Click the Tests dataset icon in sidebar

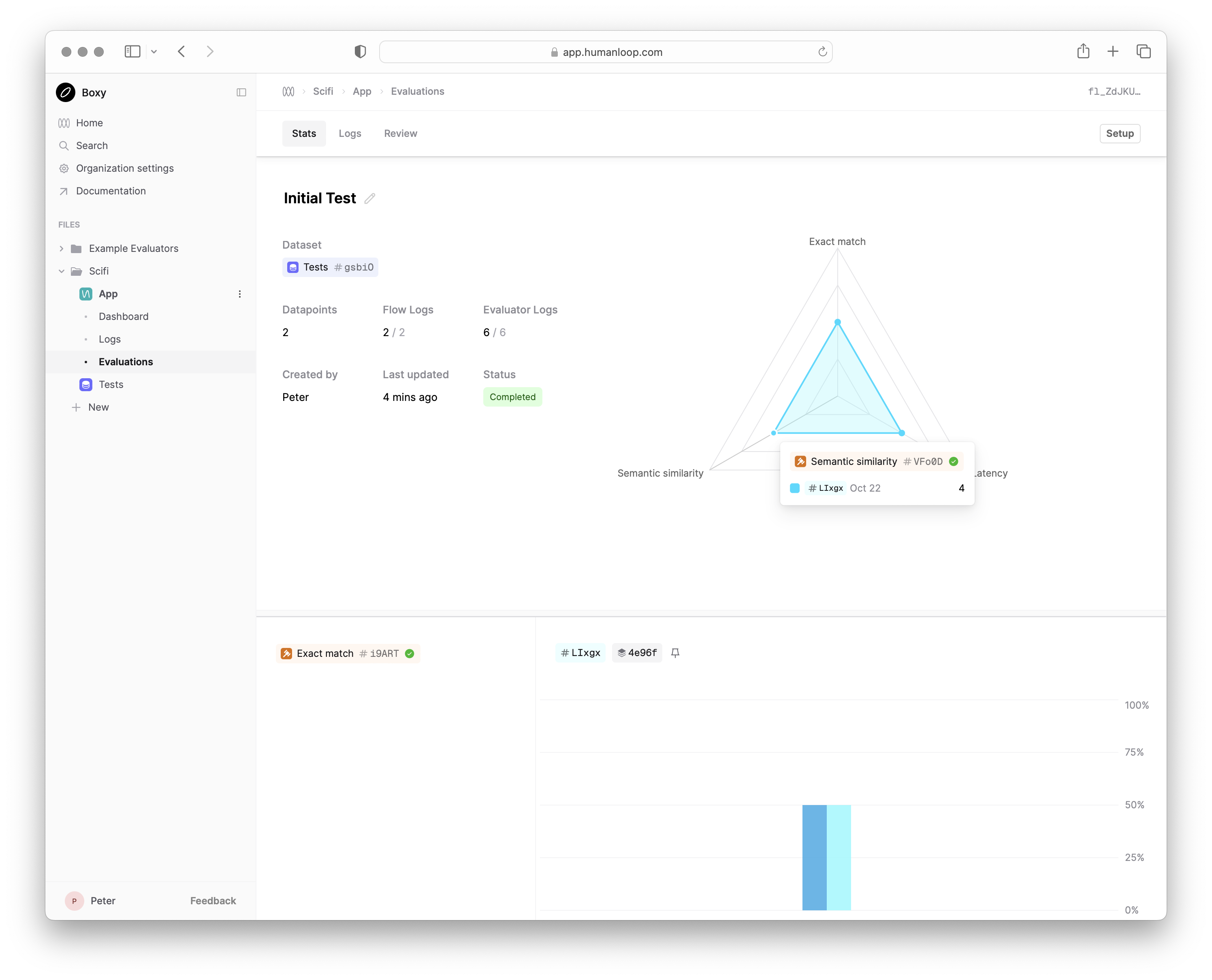click(x=86, y=384)
